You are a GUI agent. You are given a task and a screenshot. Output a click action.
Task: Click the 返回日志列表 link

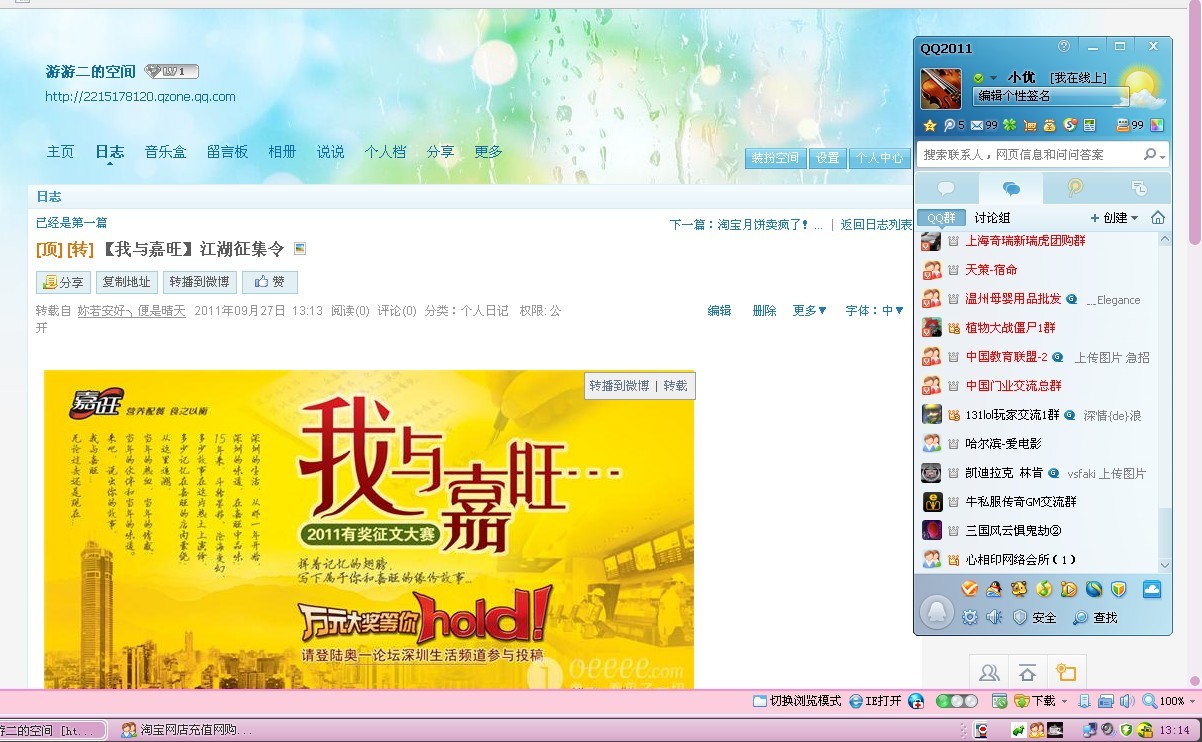pyautogui.click(x=876, y=225)
